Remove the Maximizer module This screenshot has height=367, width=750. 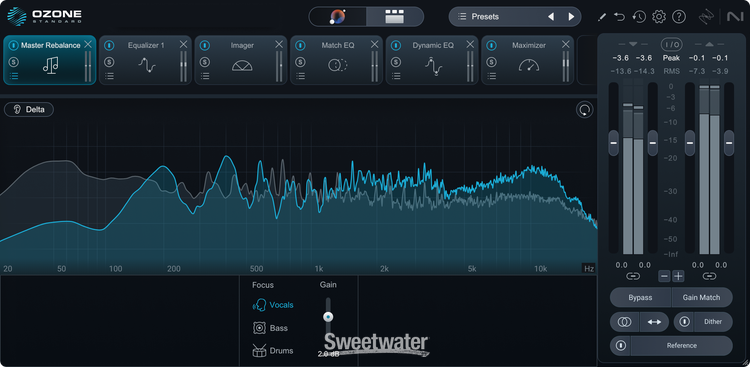pos(565,44)
